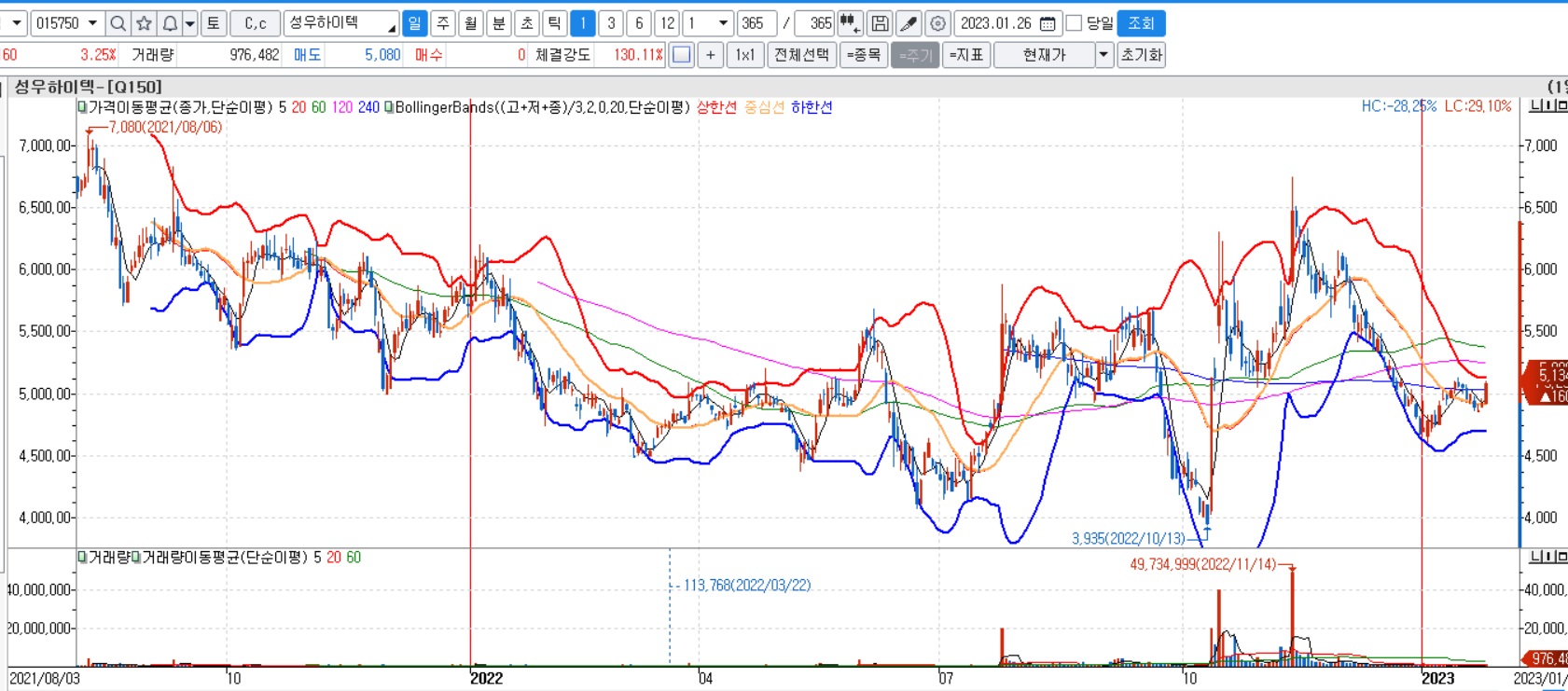Screen dimensions: 1568x691
Task: Click the LC:29.10% value
Action: 1478,106
